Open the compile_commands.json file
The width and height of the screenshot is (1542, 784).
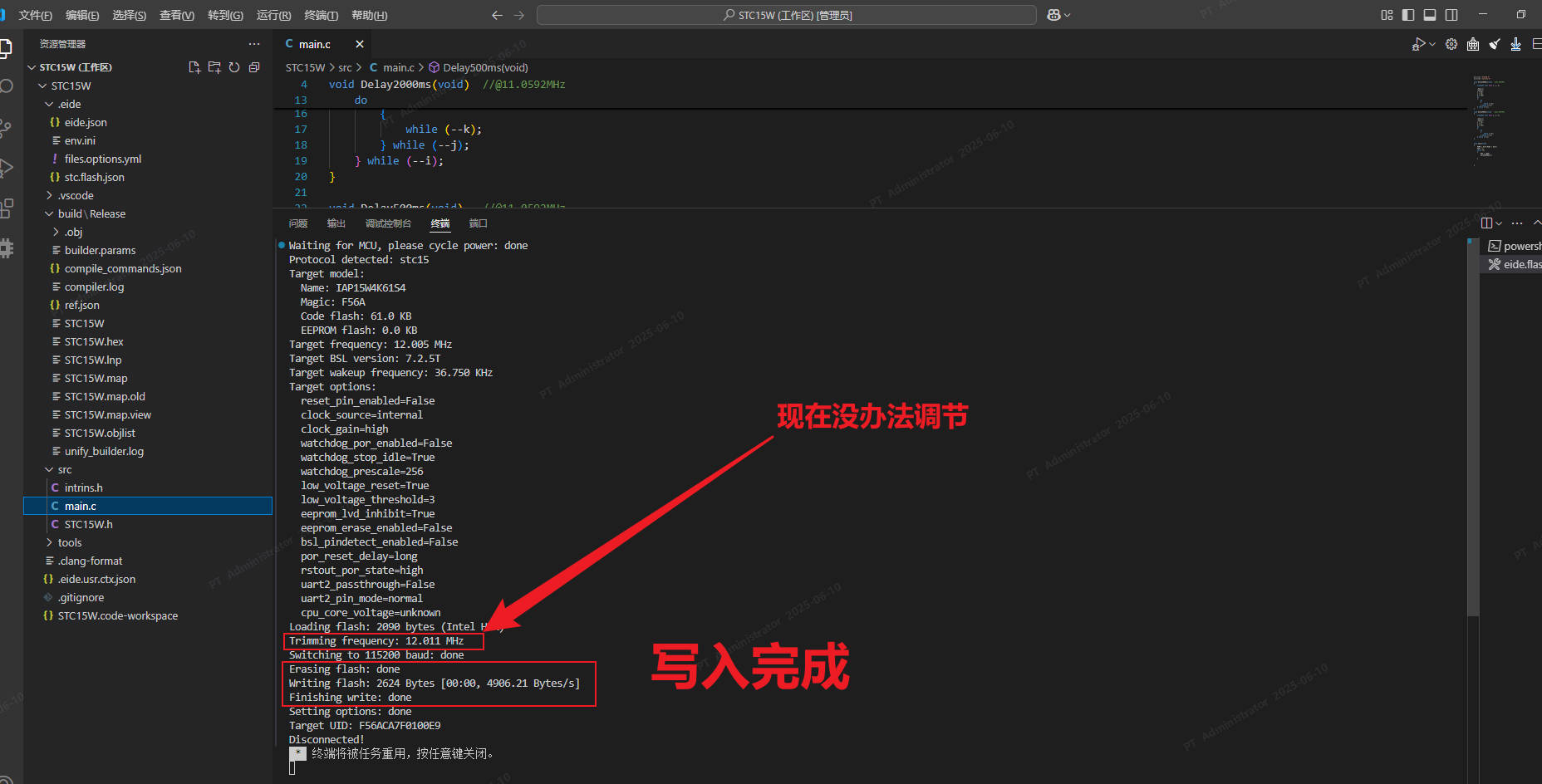[x=149, y=268]
